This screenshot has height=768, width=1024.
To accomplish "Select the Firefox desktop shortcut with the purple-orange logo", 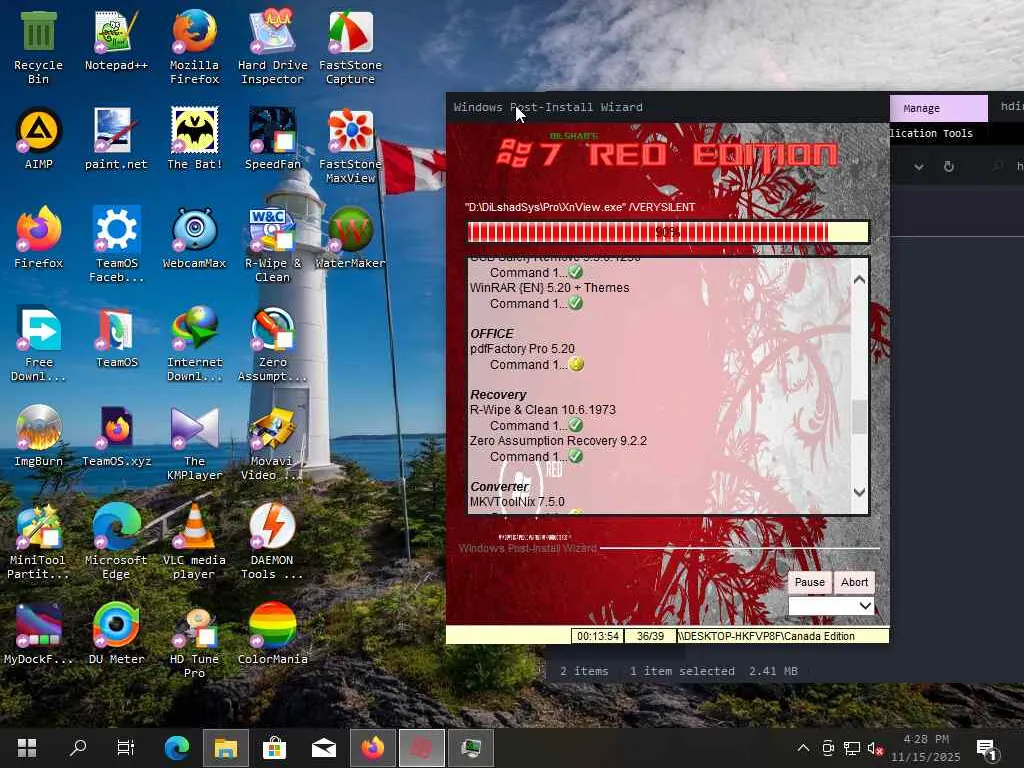I will 38,238.
